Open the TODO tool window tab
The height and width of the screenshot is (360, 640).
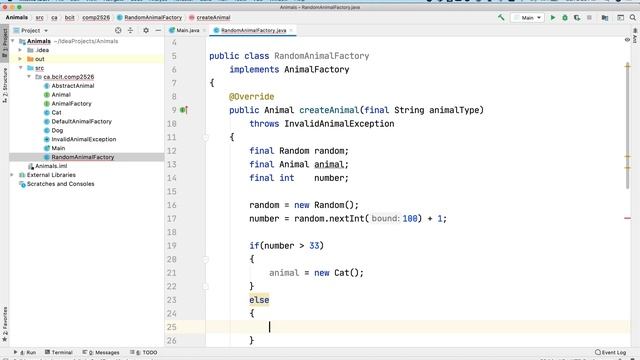(x=144, y=352)
